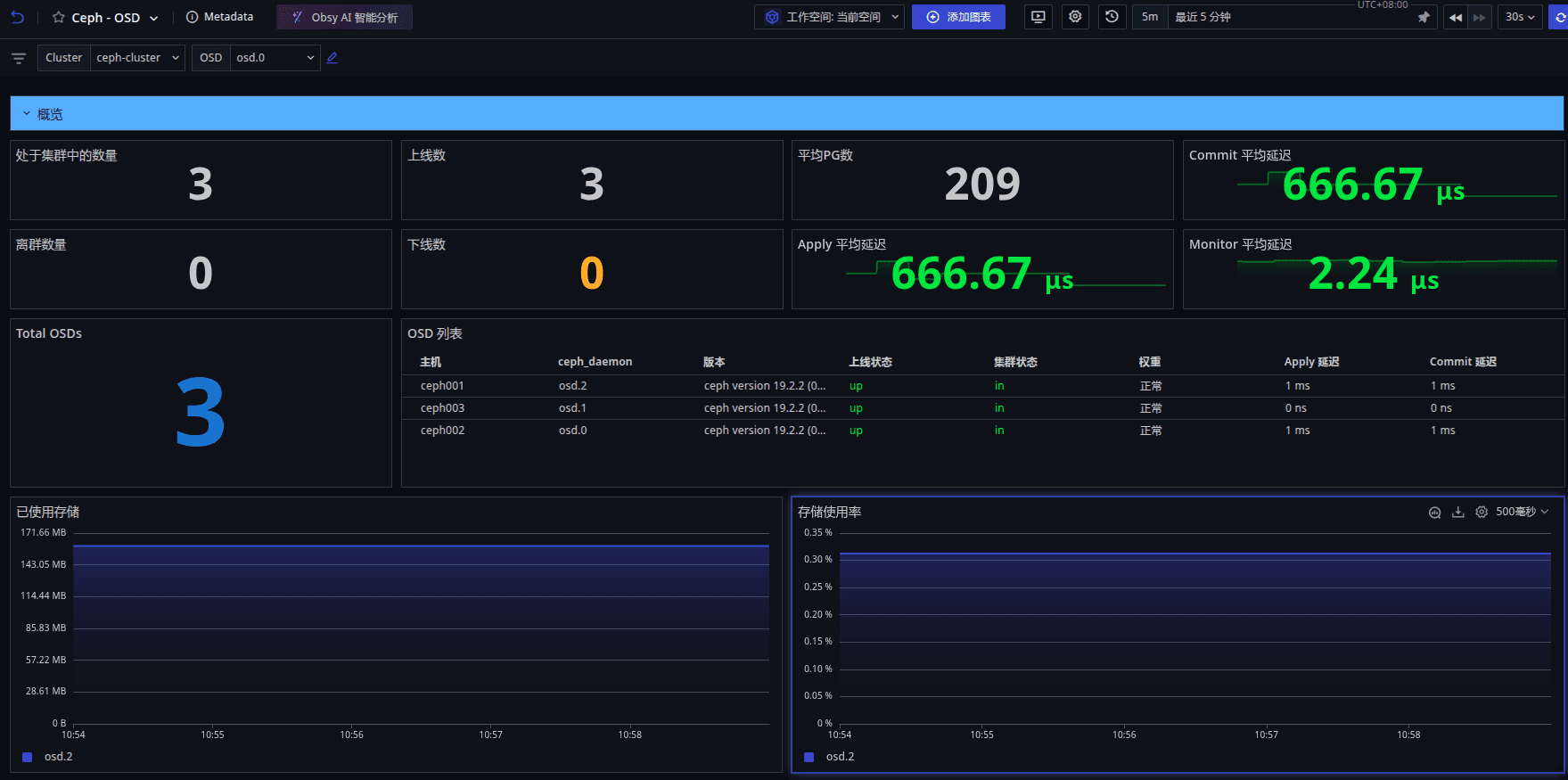Step time range backward
This screenshot has width=1568, height=780.
coord(1456,17)
